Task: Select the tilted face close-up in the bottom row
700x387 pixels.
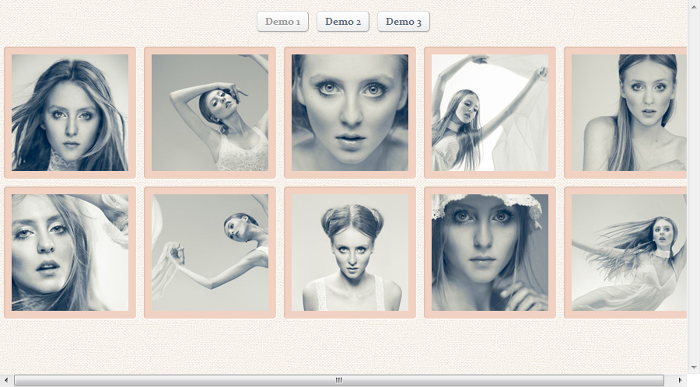Action: (x=70, y=253)
